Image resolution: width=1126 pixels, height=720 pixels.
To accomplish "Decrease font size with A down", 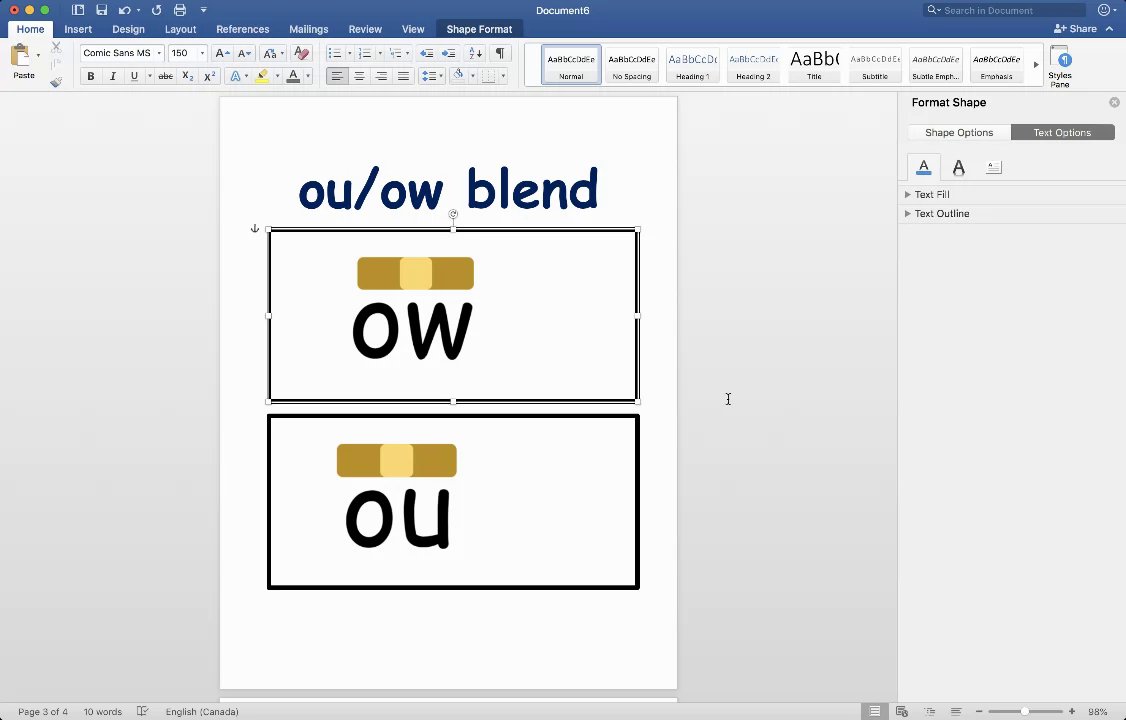I will 245,53.
